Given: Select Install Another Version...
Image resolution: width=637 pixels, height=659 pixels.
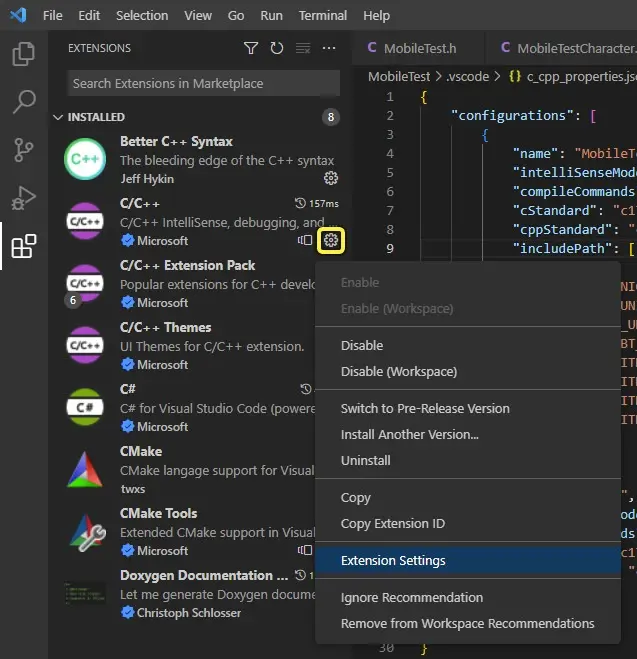Looking at the screenshot, I should pyautogui.click(x=468, y=435).
